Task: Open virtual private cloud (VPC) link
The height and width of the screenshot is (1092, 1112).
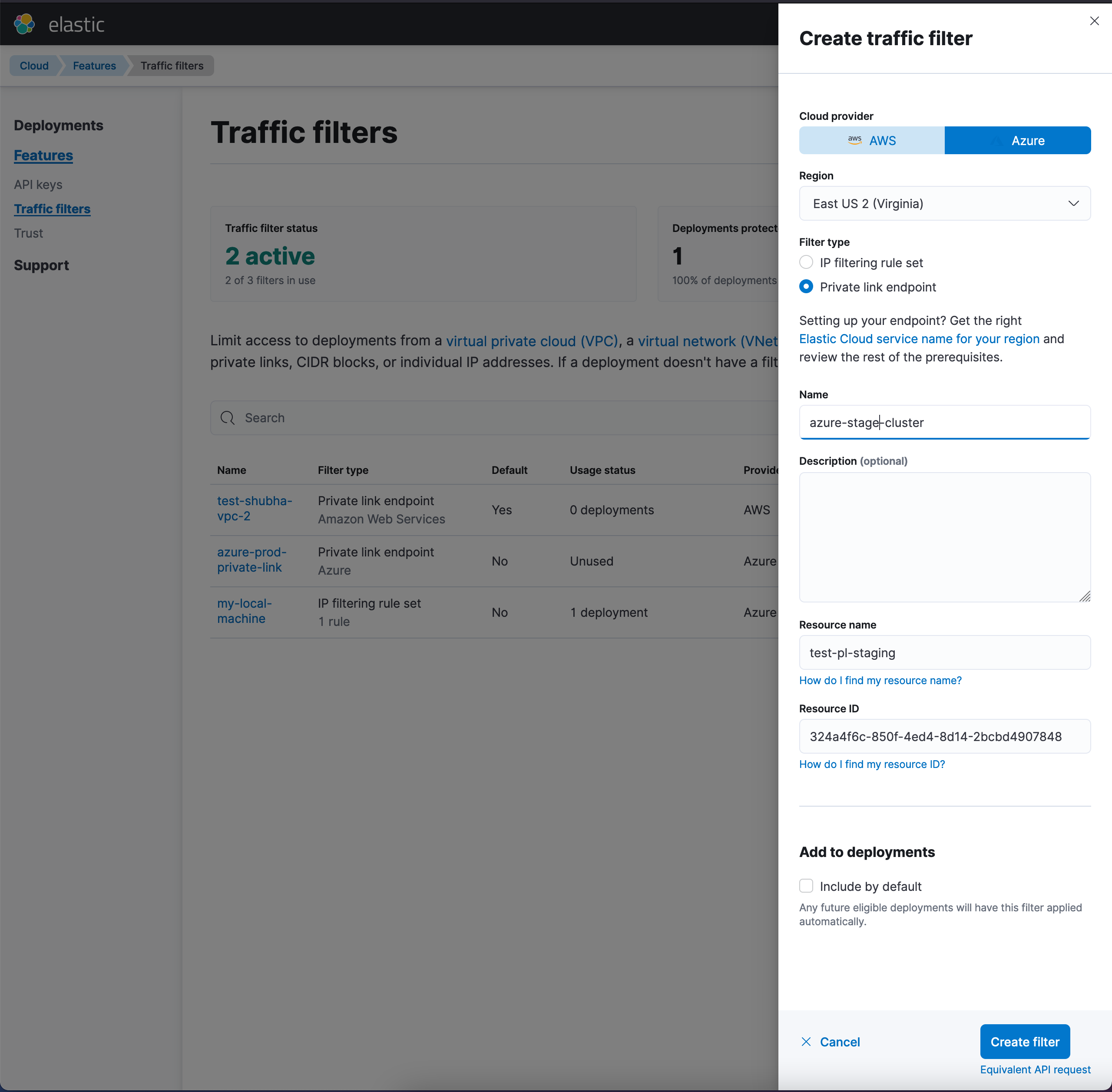Action: (x=532, y=341)
